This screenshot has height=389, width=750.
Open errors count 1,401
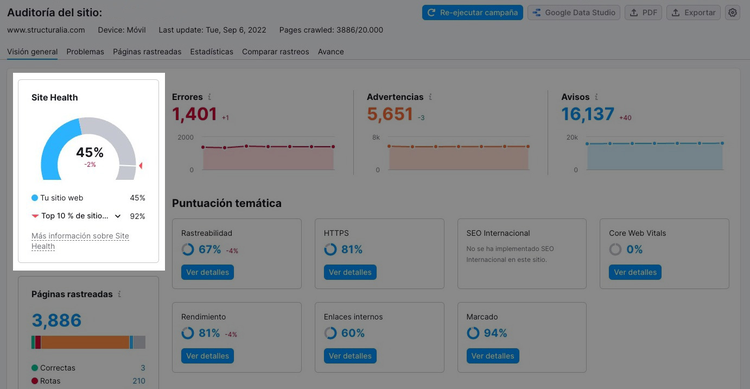(195, 114)
